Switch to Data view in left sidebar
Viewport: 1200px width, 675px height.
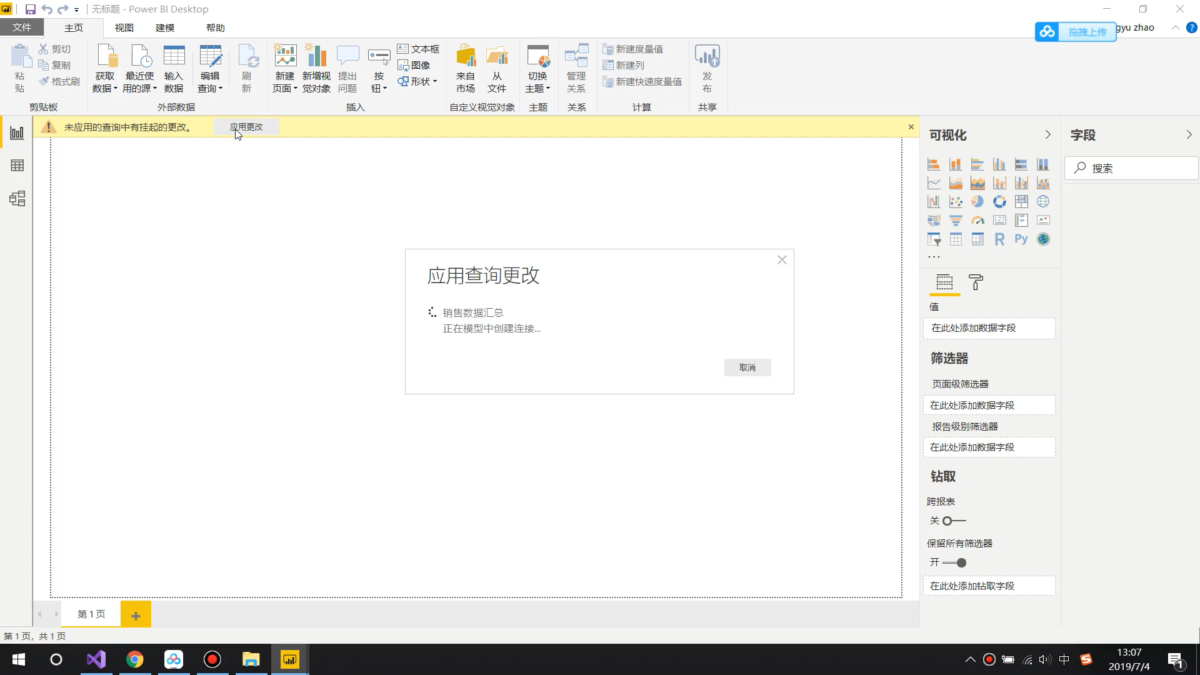[x=17, y=166]
